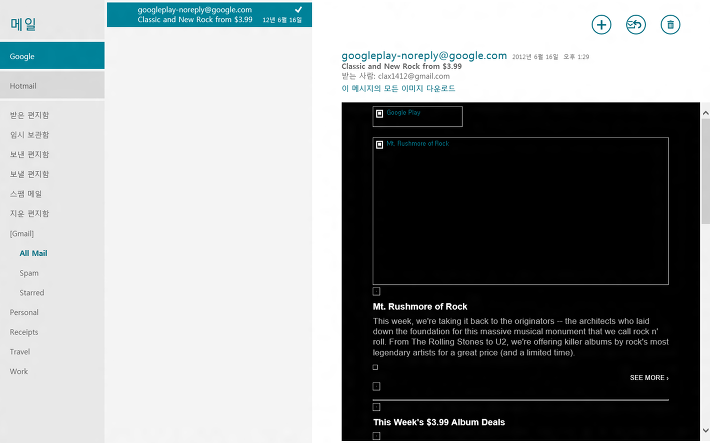Toggle the checkmark on the selected email
This screenshot has width=710, height=443.
[x=298, y=10]
